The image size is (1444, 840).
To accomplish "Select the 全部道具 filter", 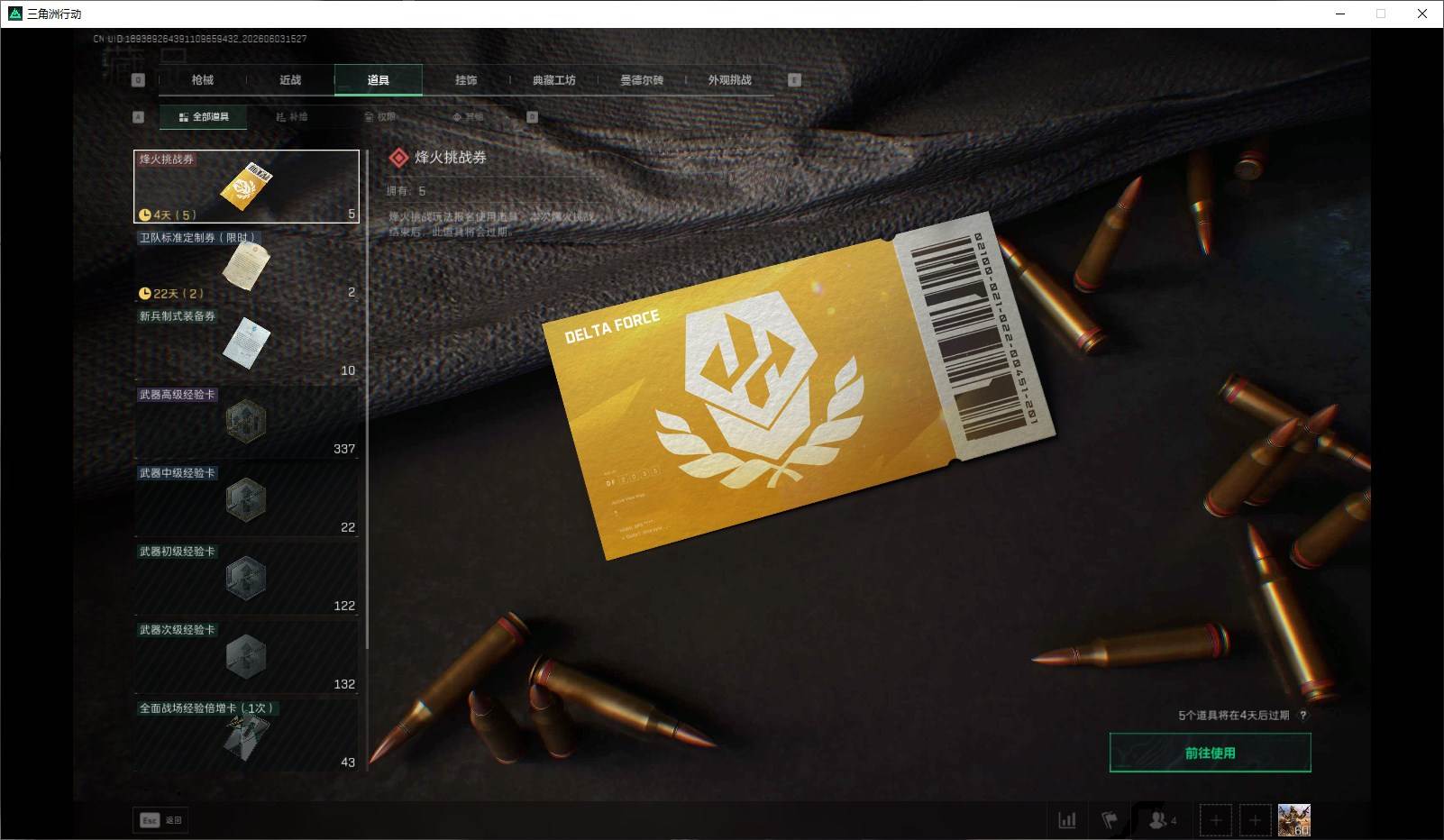I will coord(204,117).
